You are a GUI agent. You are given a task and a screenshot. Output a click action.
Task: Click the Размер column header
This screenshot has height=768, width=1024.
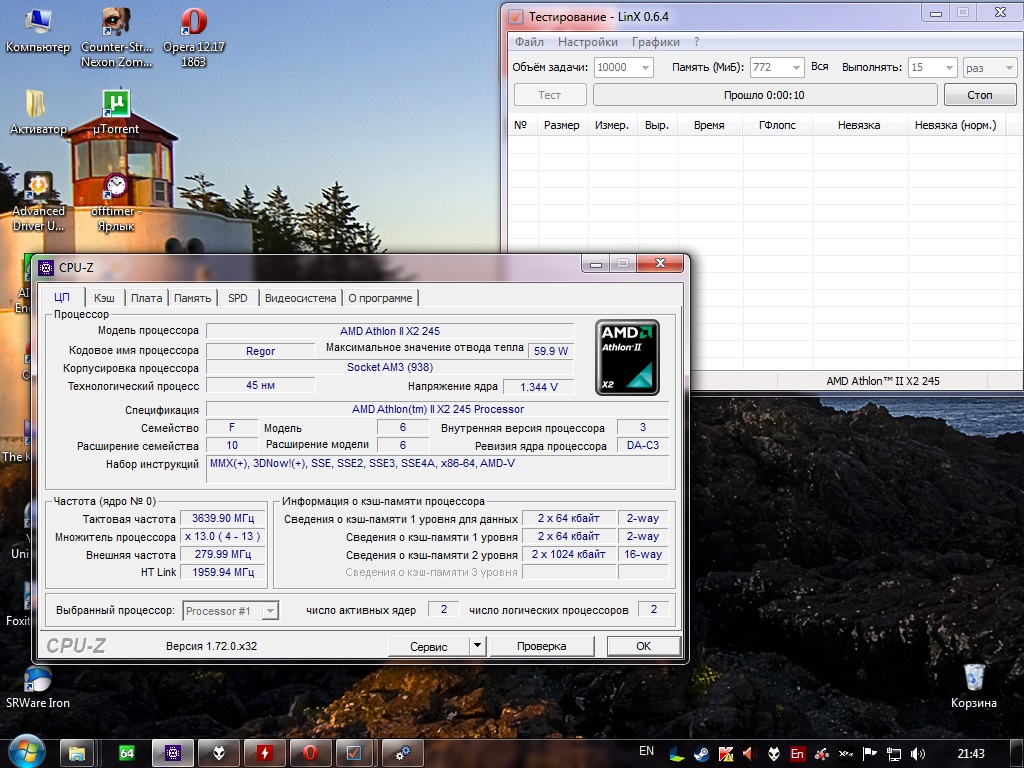pos(562,125)
